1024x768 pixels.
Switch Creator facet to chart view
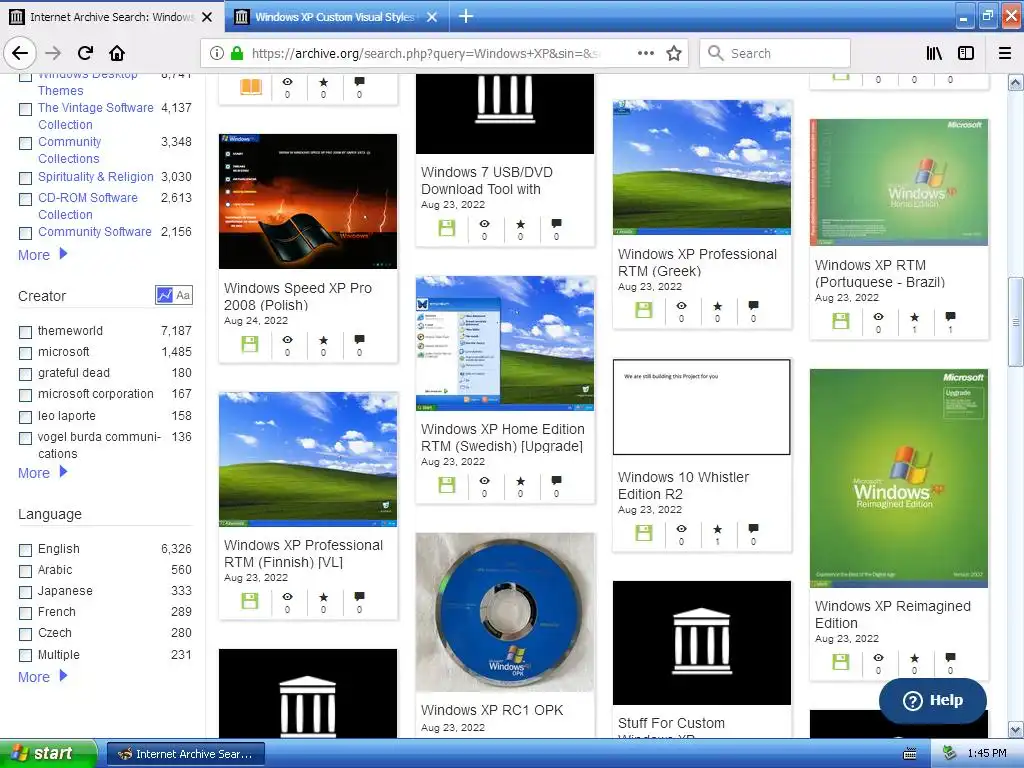165,295
